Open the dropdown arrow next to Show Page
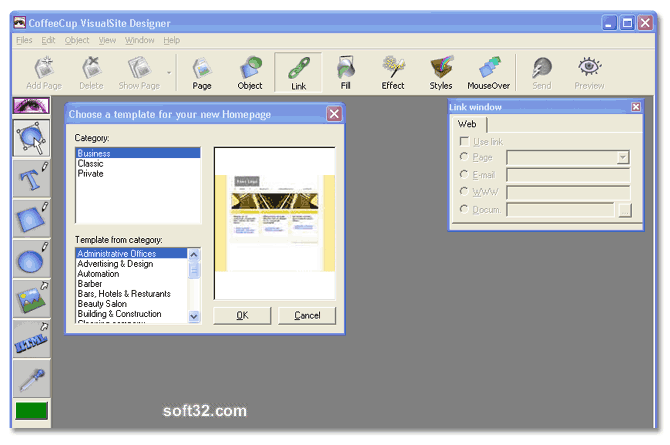The height and width of the screenshot is (445, 670). [169, 73]
